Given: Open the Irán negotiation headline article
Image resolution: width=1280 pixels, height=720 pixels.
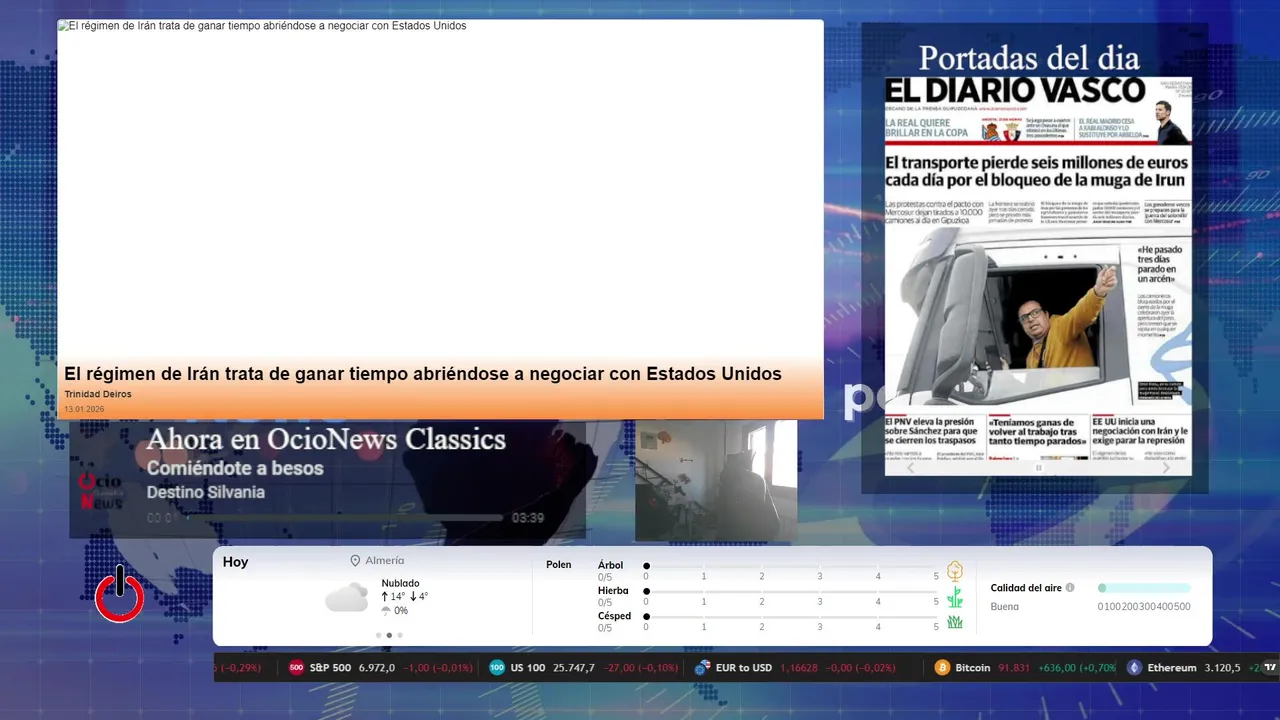Looking at the screenshot, I should tap(423, 374).
